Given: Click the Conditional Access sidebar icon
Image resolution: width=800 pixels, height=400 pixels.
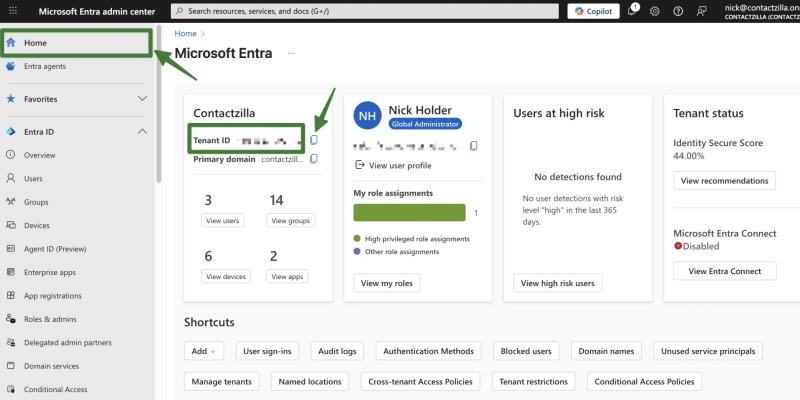Looking at the screenshot, I should 11,389.
